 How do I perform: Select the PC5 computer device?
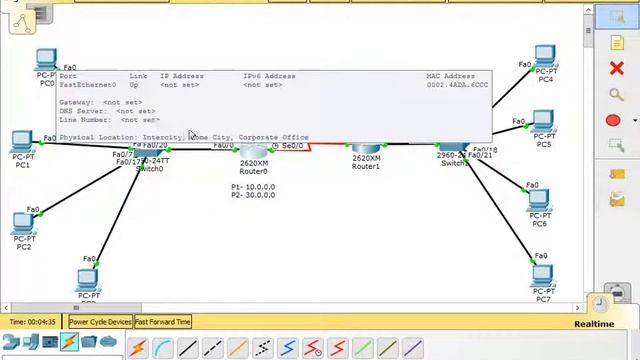(543, 121)
